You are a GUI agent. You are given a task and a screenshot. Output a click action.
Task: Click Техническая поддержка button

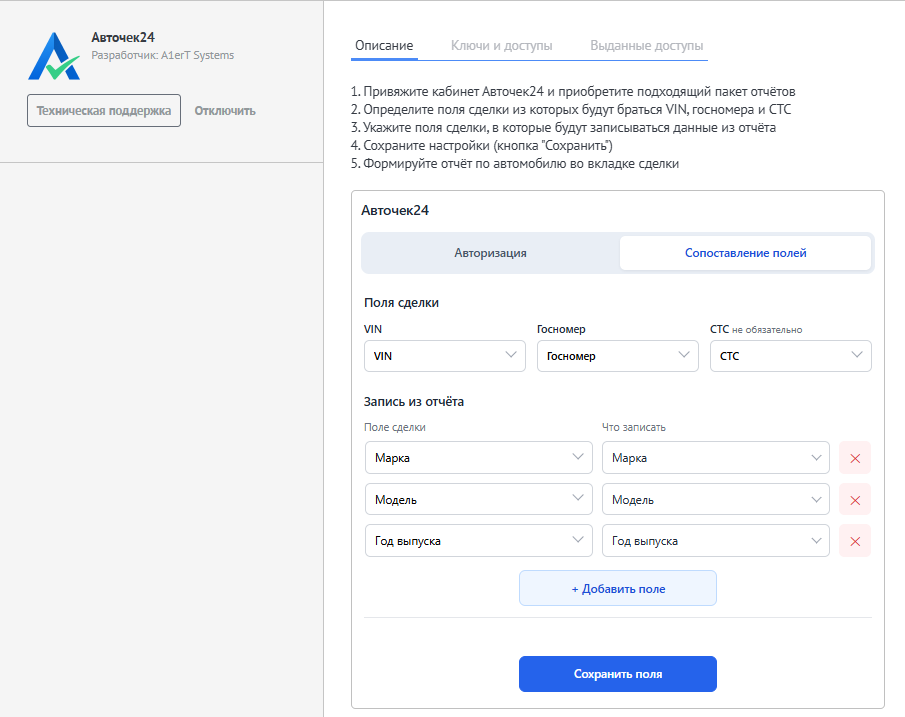coord(104,110)
